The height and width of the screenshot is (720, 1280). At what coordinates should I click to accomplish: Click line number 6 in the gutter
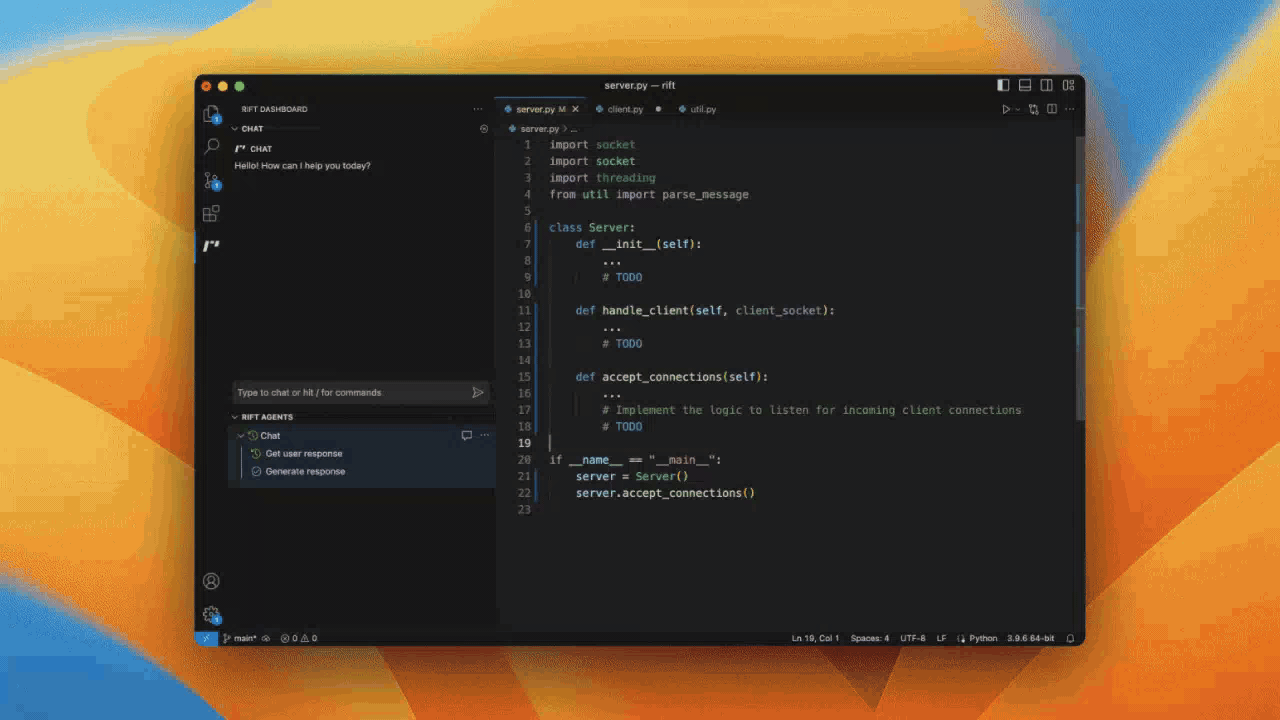tap(527, 228)
